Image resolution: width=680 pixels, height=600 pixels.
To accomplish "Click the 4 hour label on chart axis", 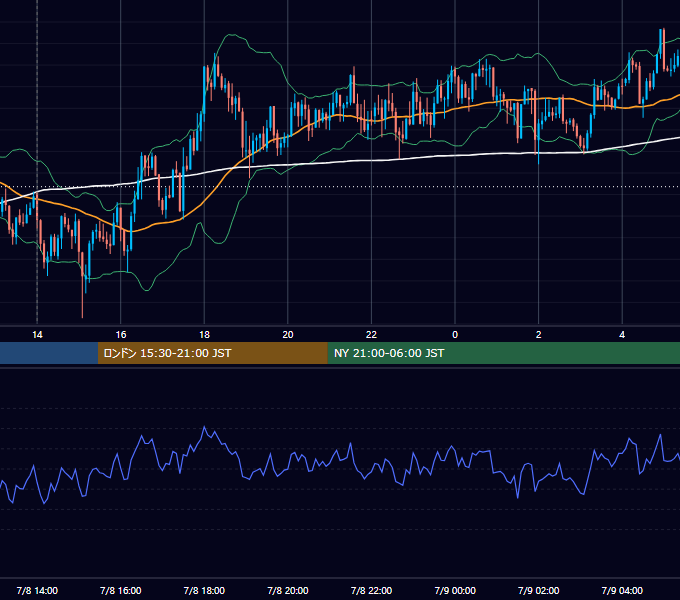I will [622, 335].
